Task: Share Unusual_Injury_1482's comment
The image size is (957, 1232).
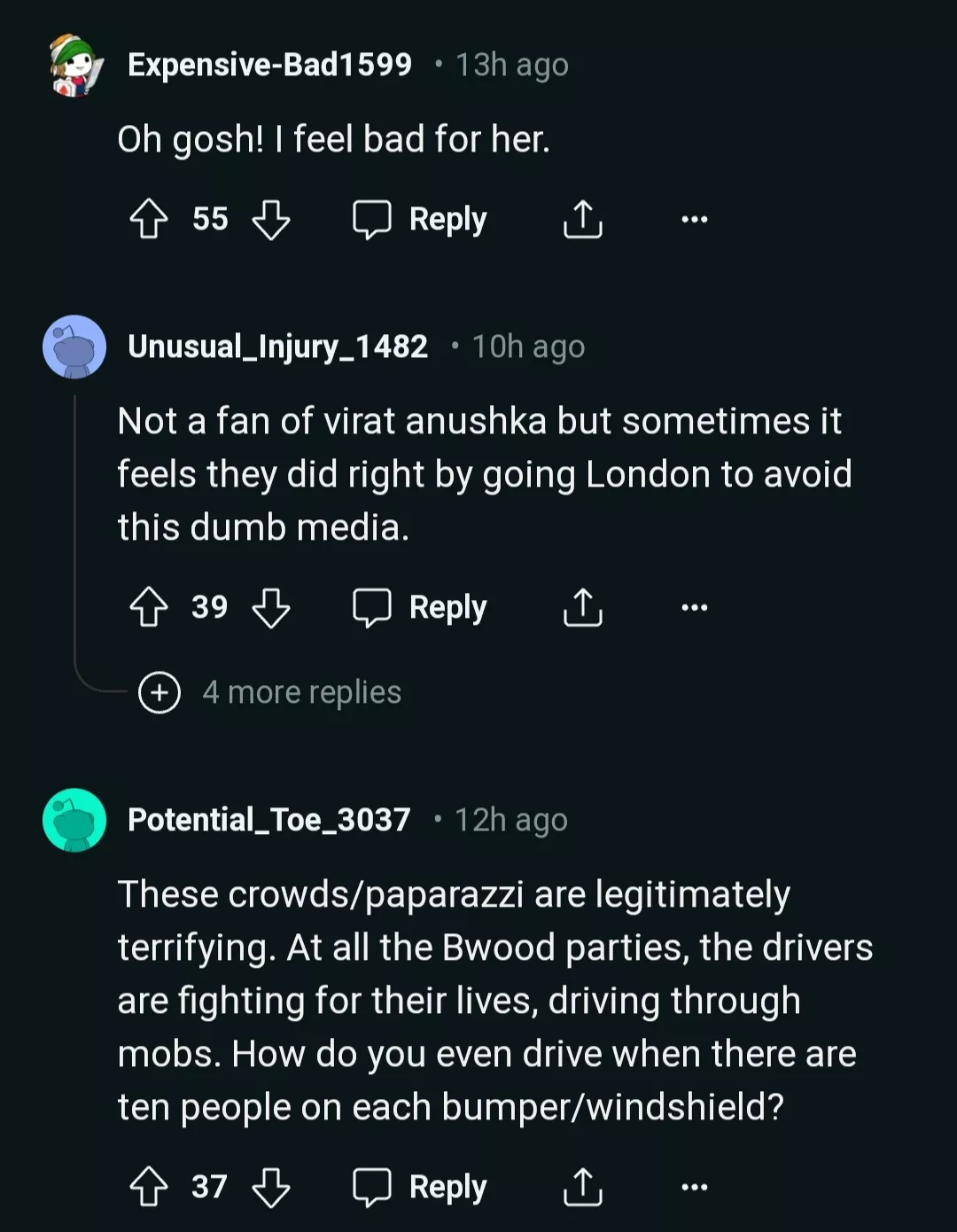Action: coord(582,607)
